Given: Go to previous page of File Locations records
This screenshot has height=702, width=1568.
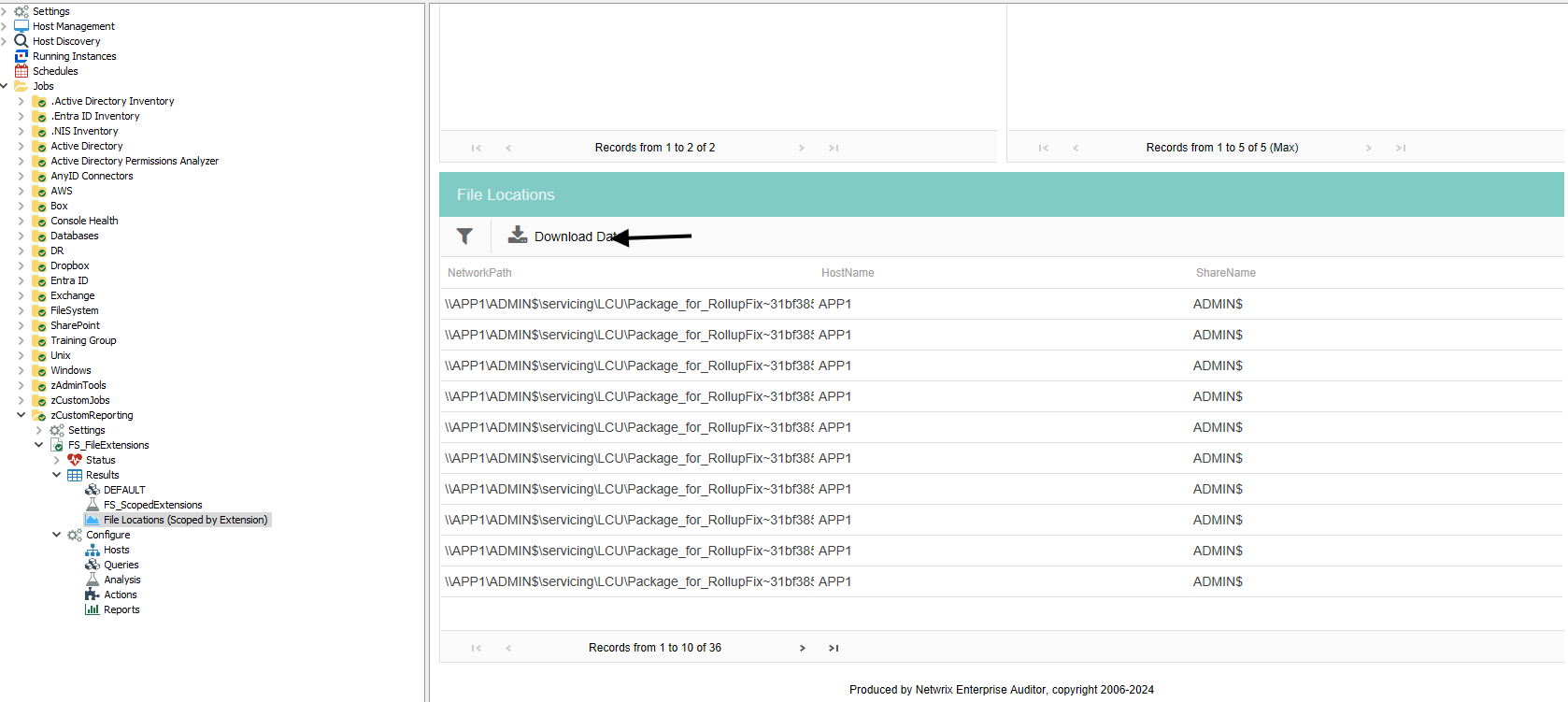Looking at the screenshot, I should click(x=508, y=648).
